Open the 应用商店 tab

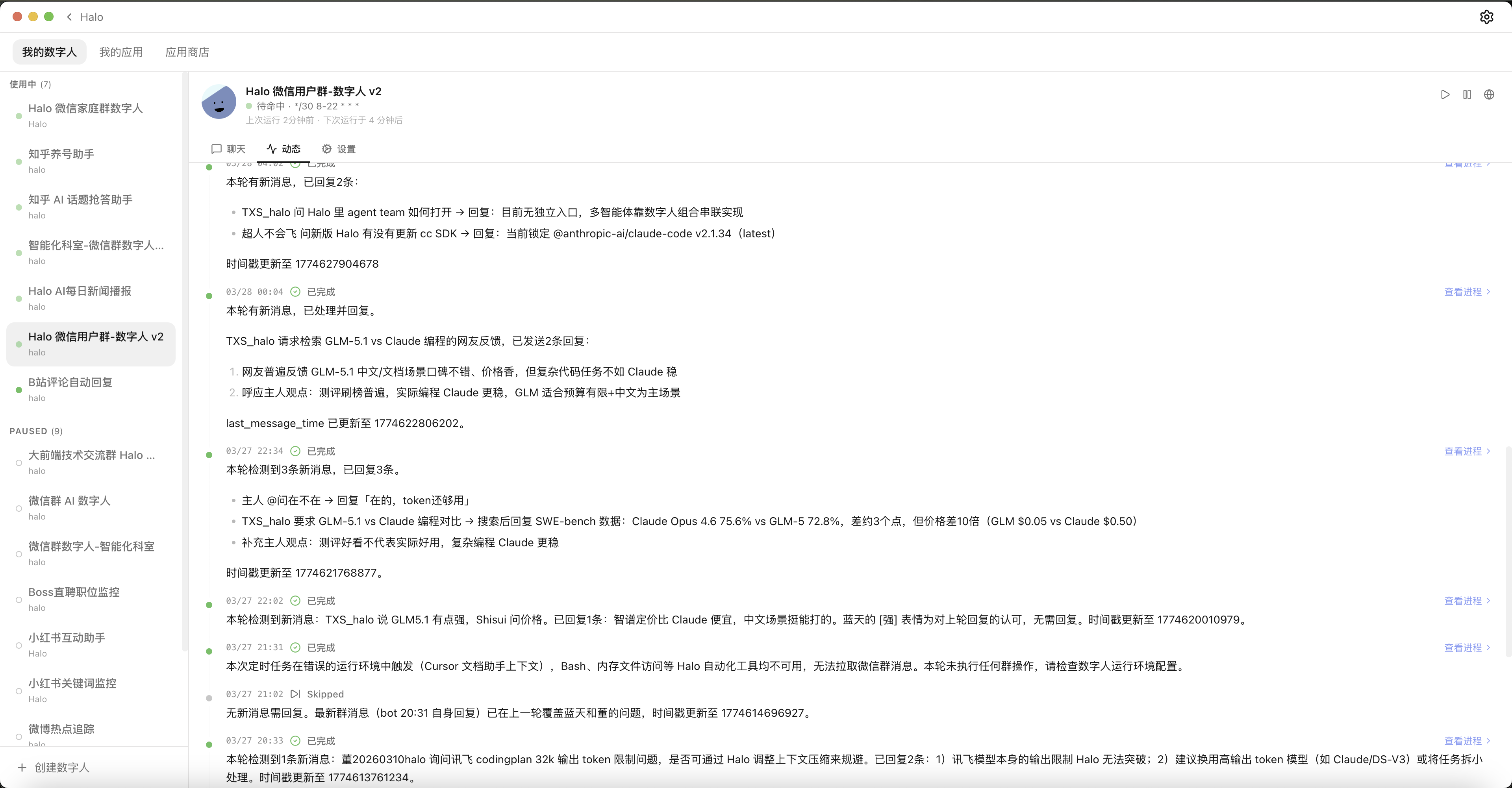click(187, 52)
